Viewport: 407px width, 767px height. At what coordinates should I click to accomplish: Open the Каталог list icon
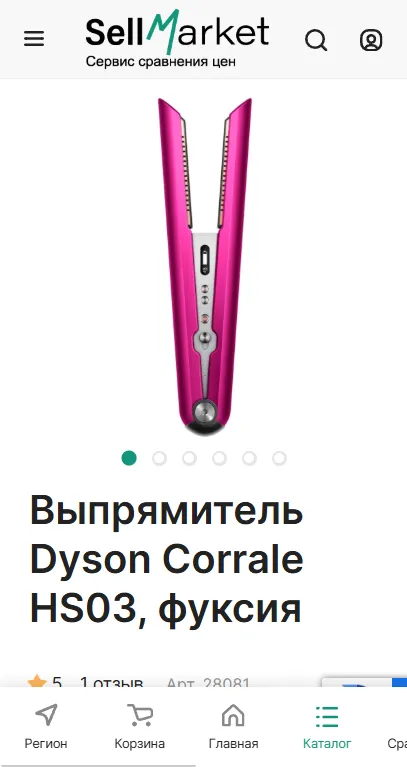[327, 716]
